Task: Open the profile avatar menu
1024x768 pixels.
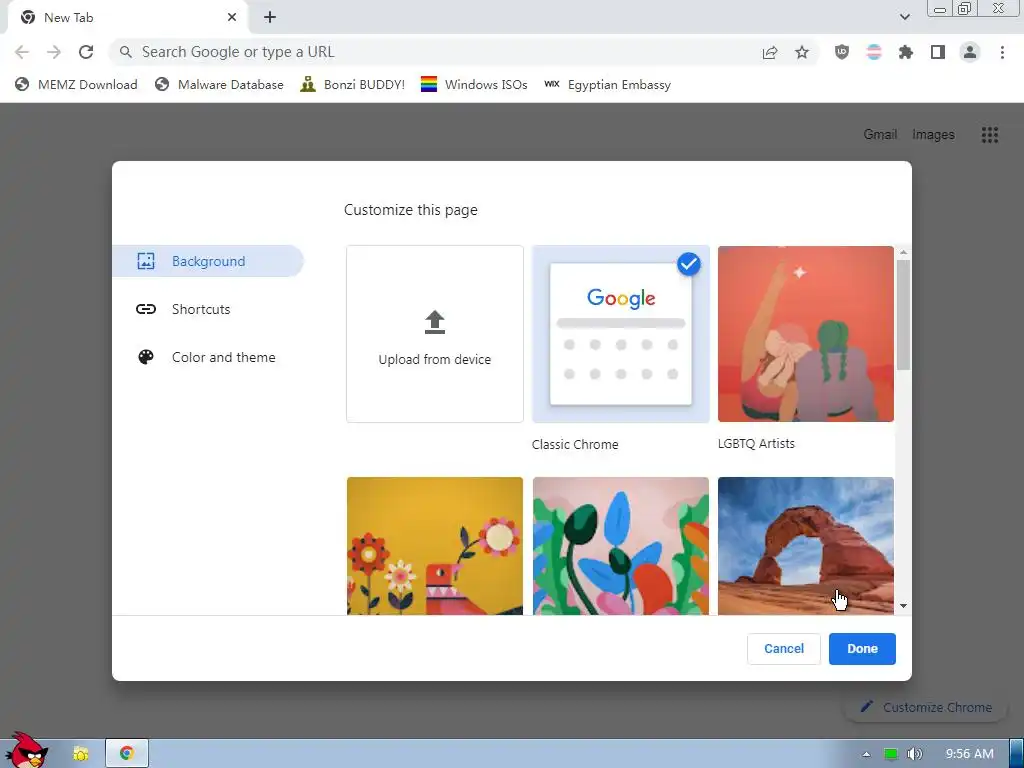Action: click(x=970, y=52)
